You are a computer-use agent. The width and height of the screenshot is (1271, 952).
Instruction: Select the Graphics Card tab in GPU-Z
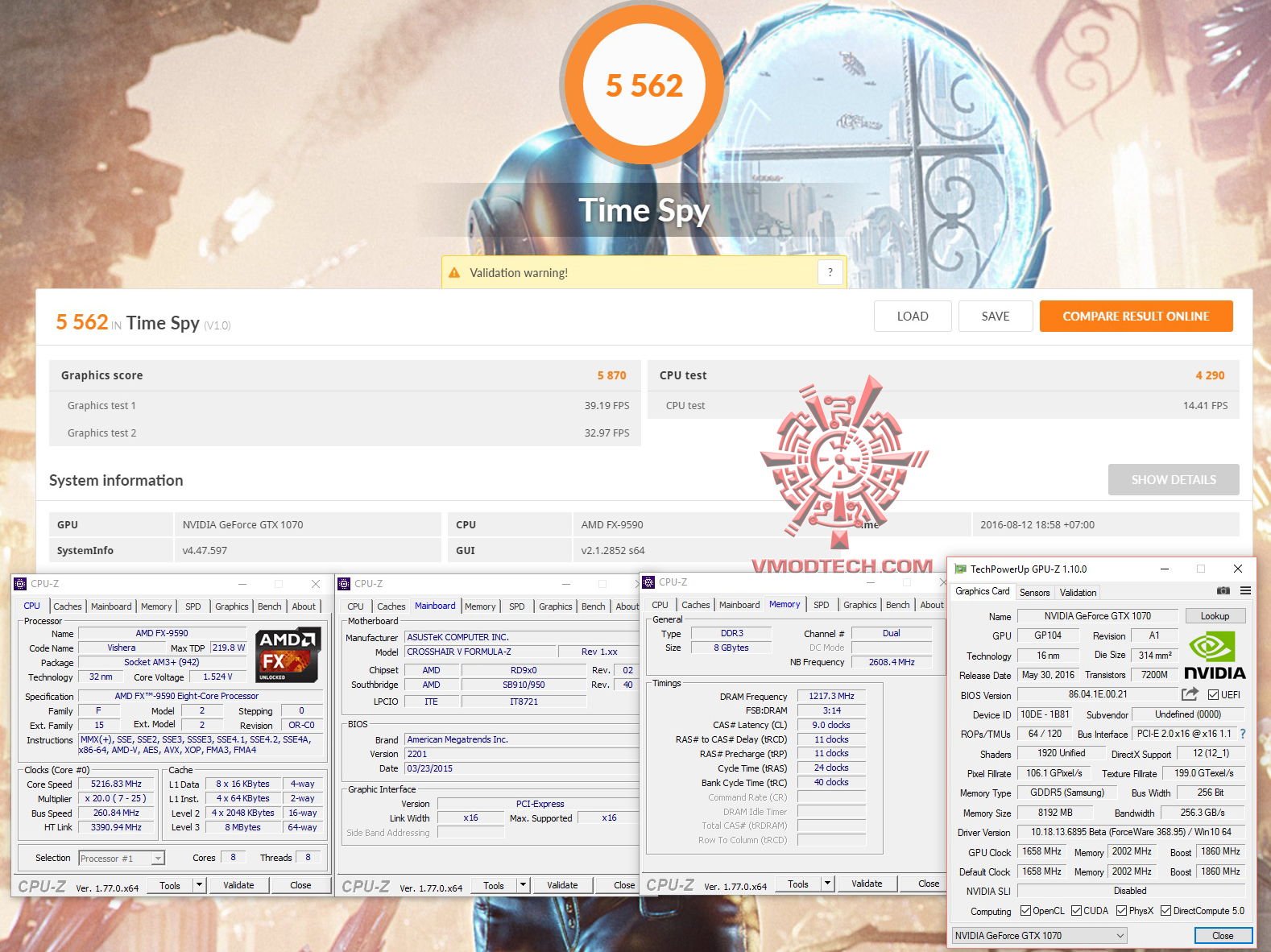point(983,591)
